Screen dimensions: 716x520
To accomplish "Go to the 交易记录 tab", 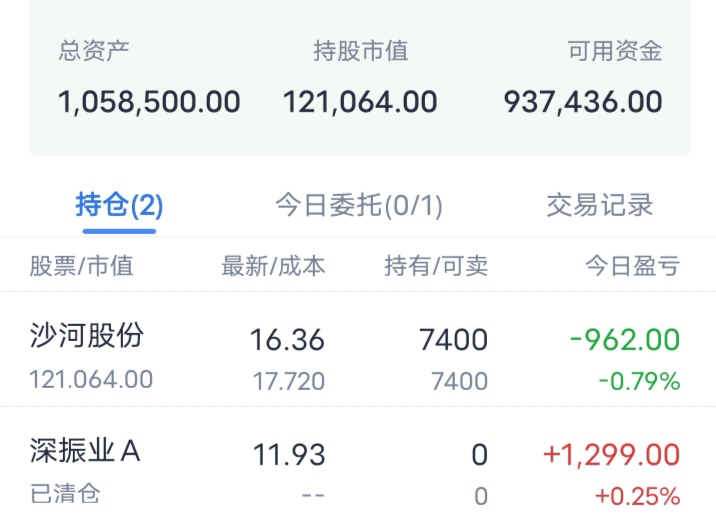I will click(599, 206).
